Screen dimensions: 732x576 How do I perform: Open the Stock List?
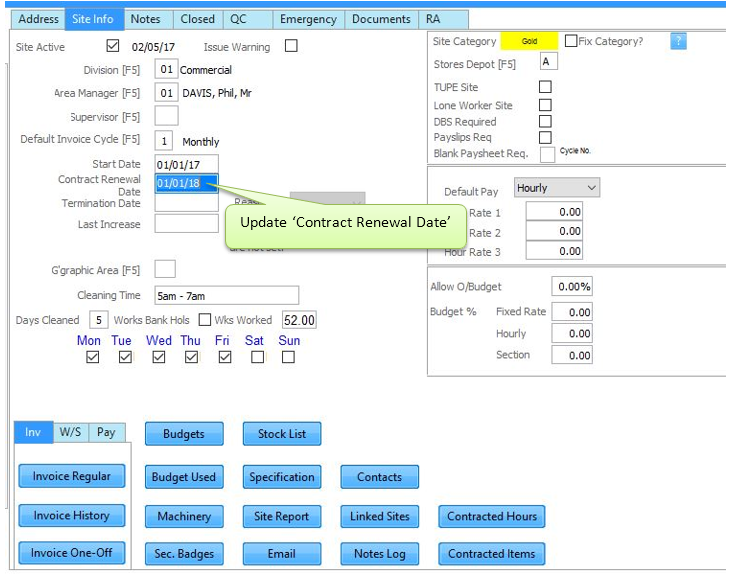click(282, 434)
